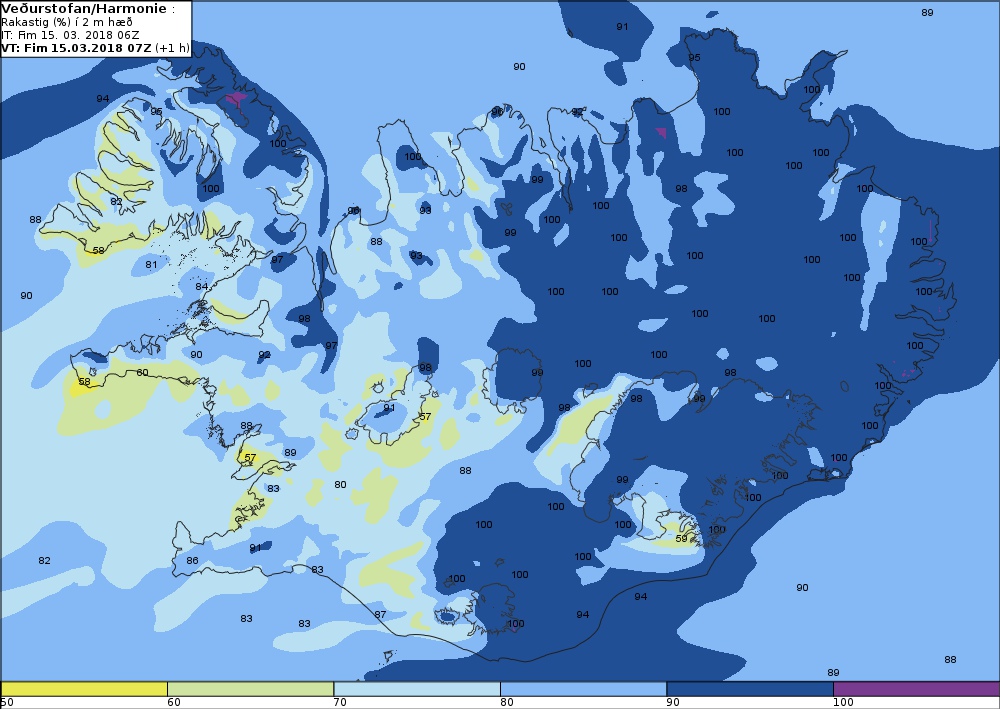Click the '90' label under the color scale

click(673, 702)
